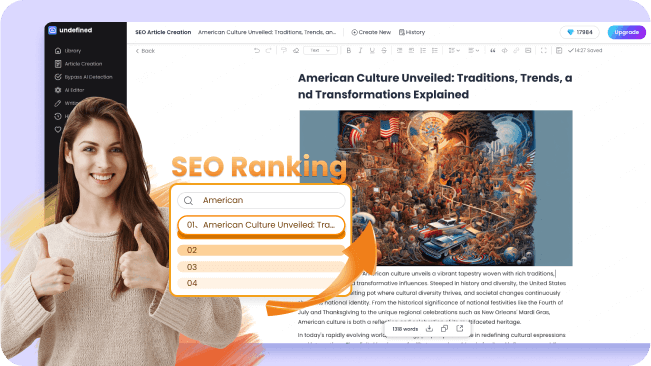
Task: Copy the article with copy icon
Action: [444, 329]
